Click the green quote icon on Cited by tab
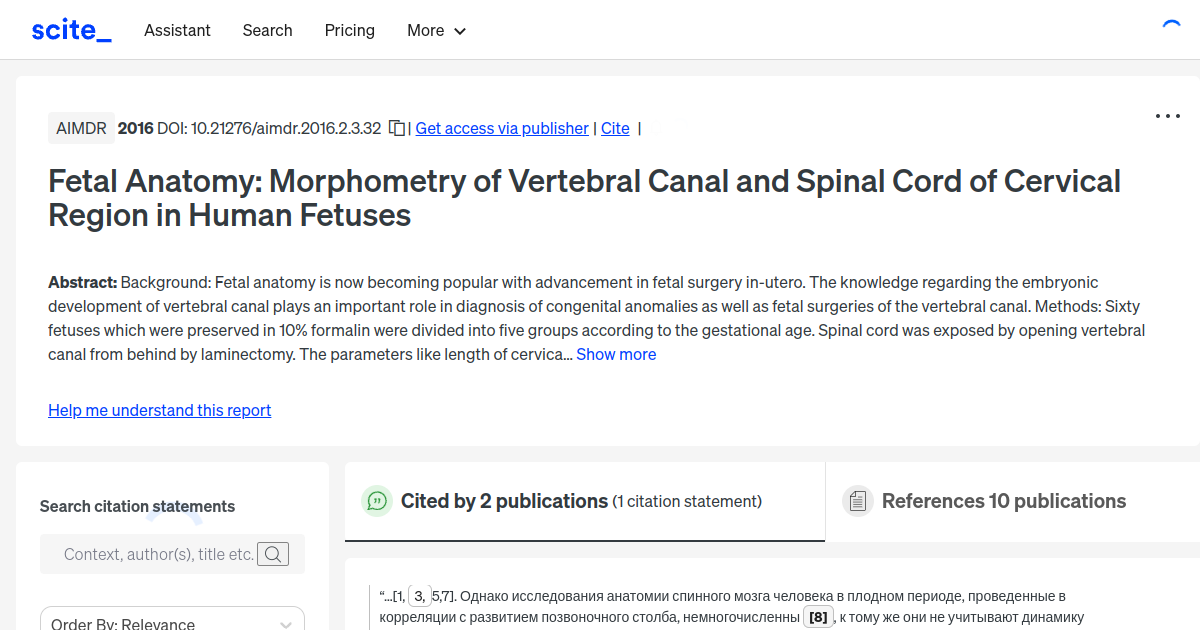 tap(377, 501)
